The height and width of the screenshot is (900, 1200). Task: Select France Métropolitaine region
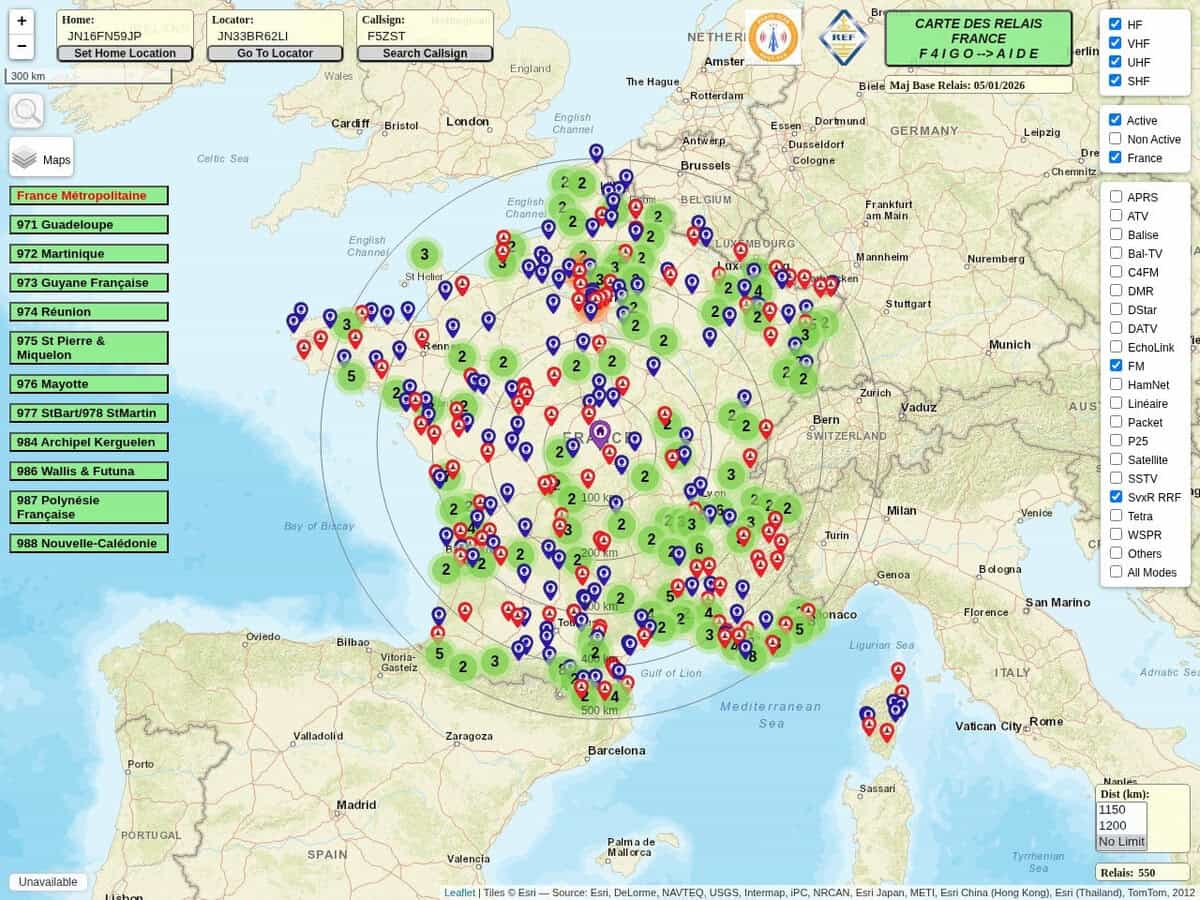tap(89, 195)
